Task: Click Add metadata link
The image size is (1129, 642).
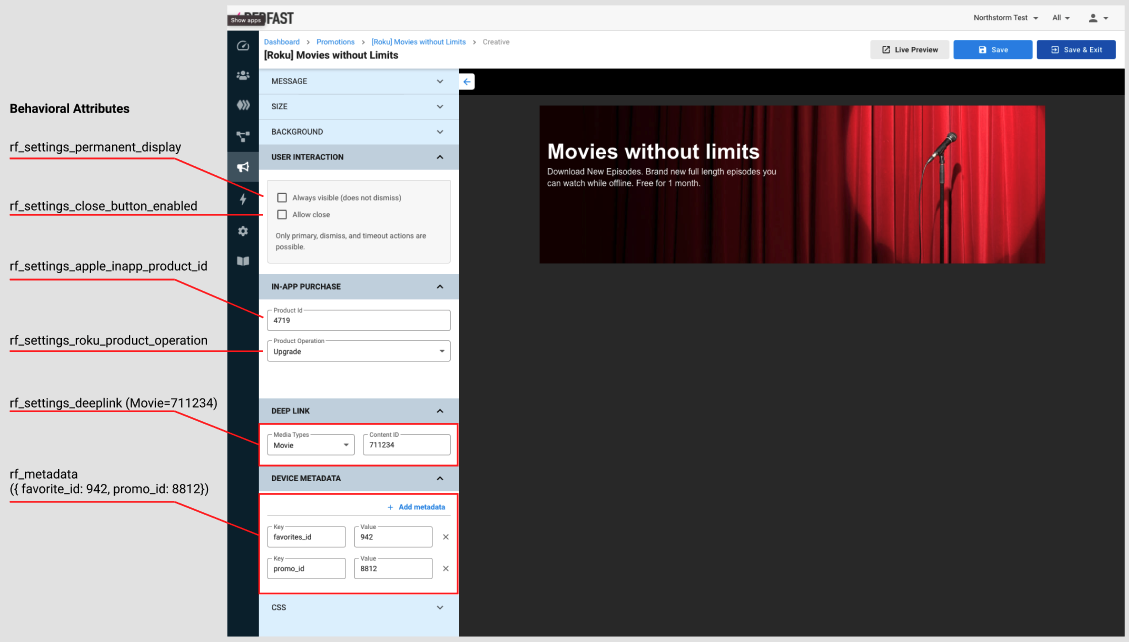Action: tap(416, 507)
